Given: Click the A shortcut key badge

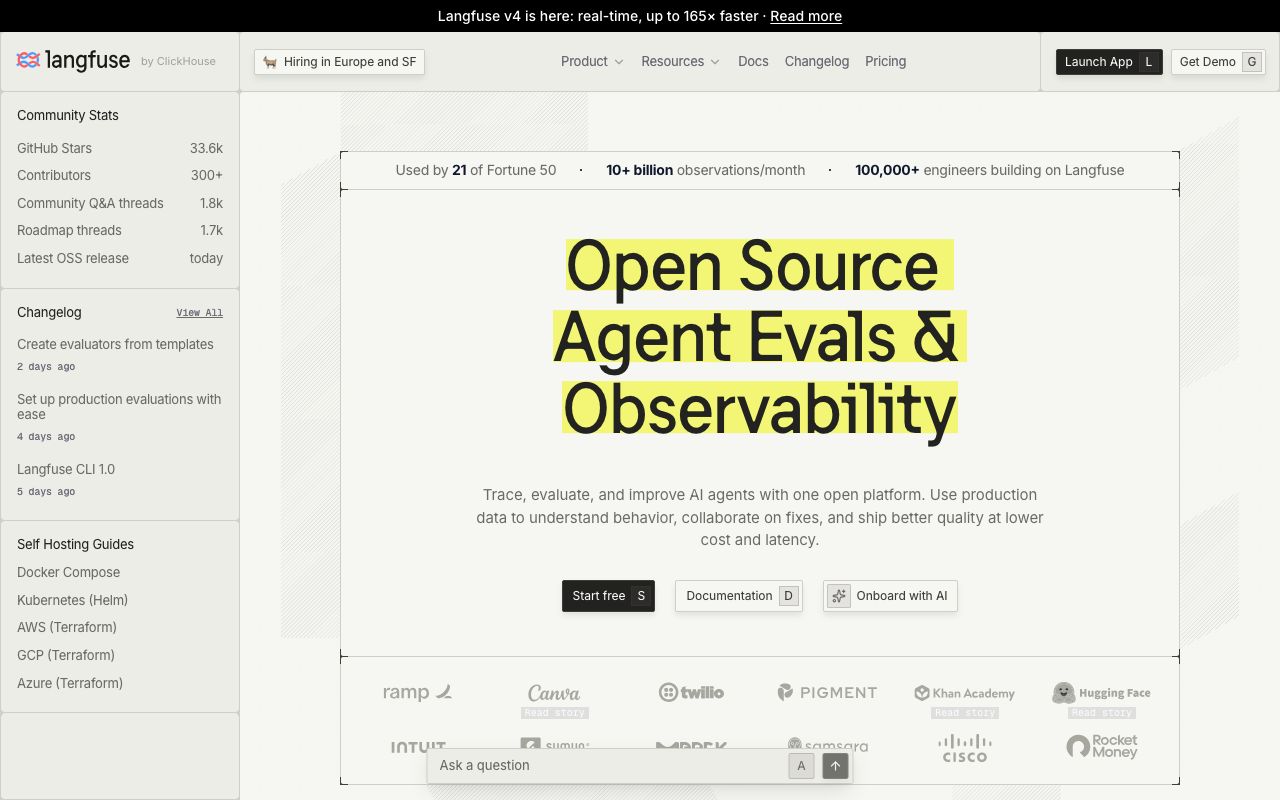Looking at the screenshot, I should [x=800, y=766].
